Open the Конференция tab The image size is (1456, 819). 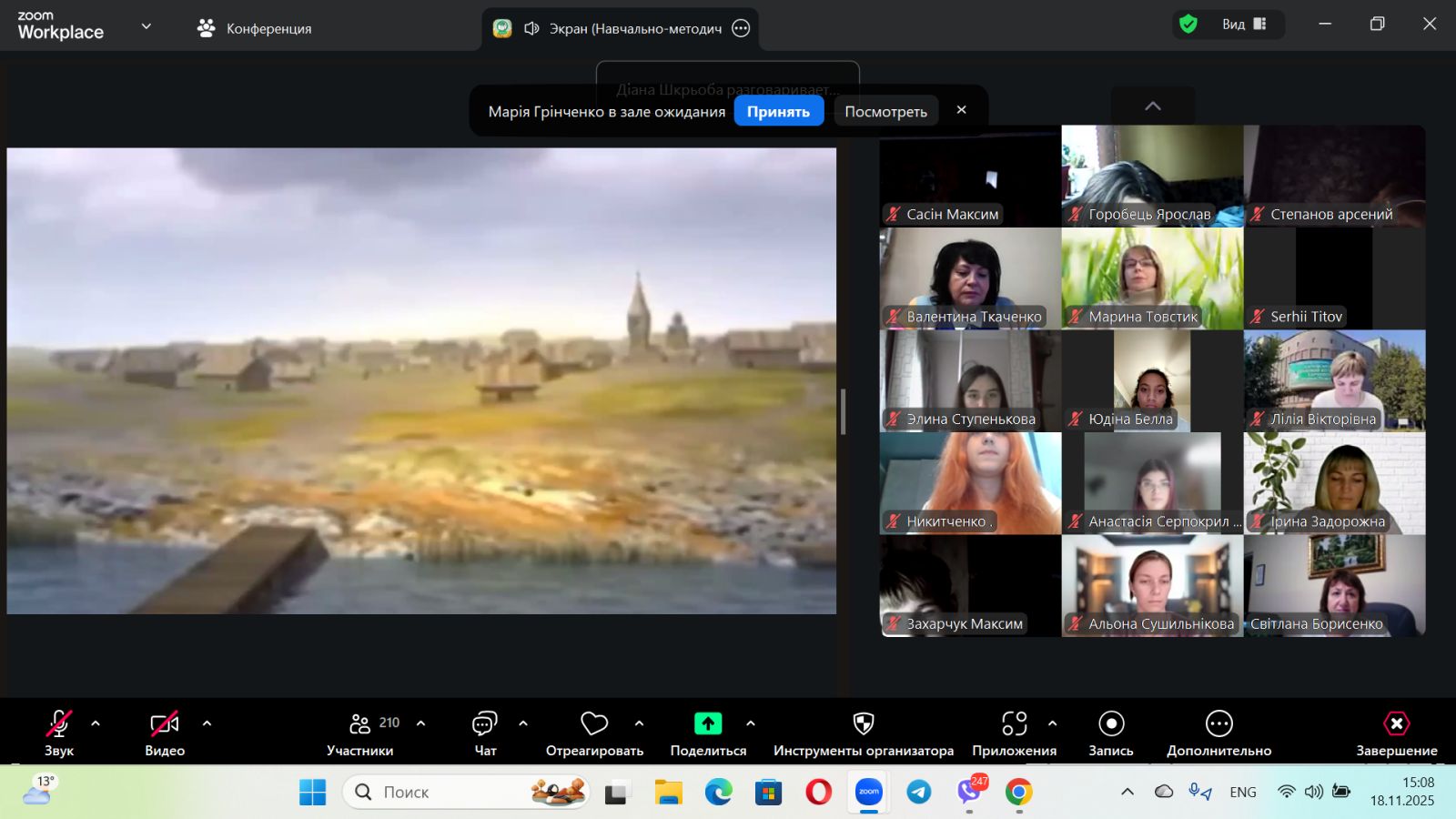coord(255,28)
